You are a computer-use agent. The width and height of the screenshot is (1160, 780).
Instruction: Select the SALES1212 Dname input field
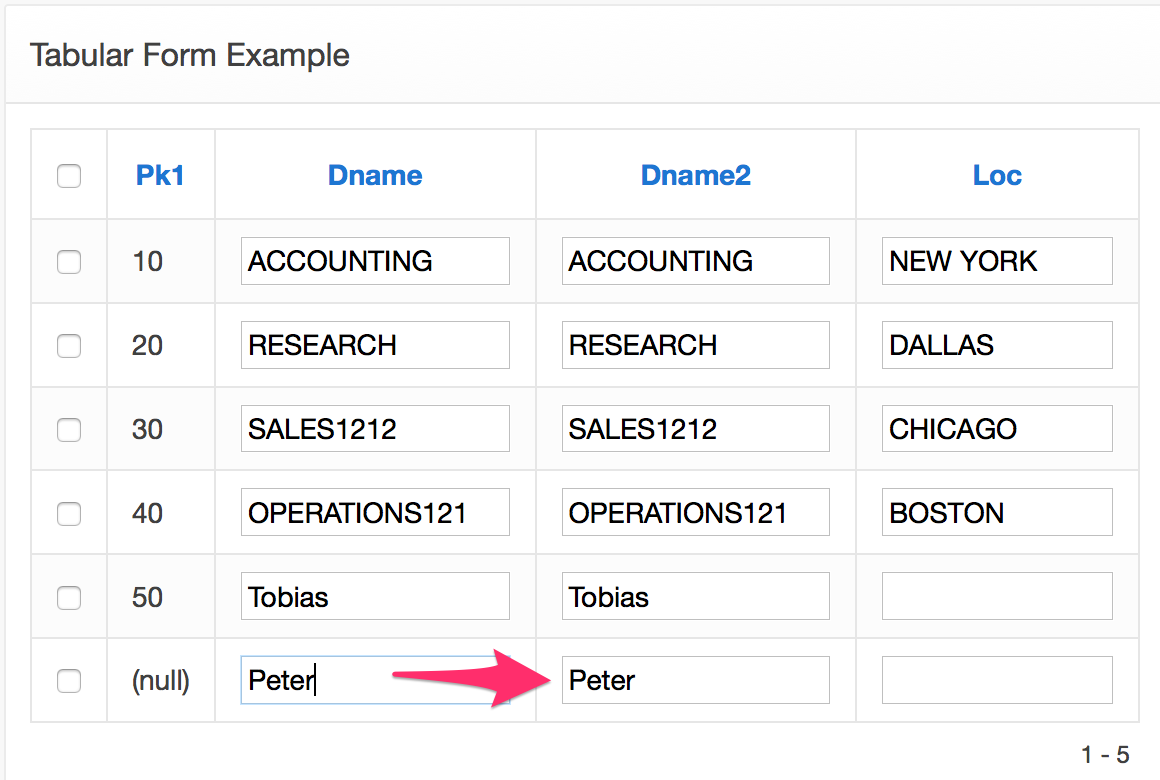(375, 428)
